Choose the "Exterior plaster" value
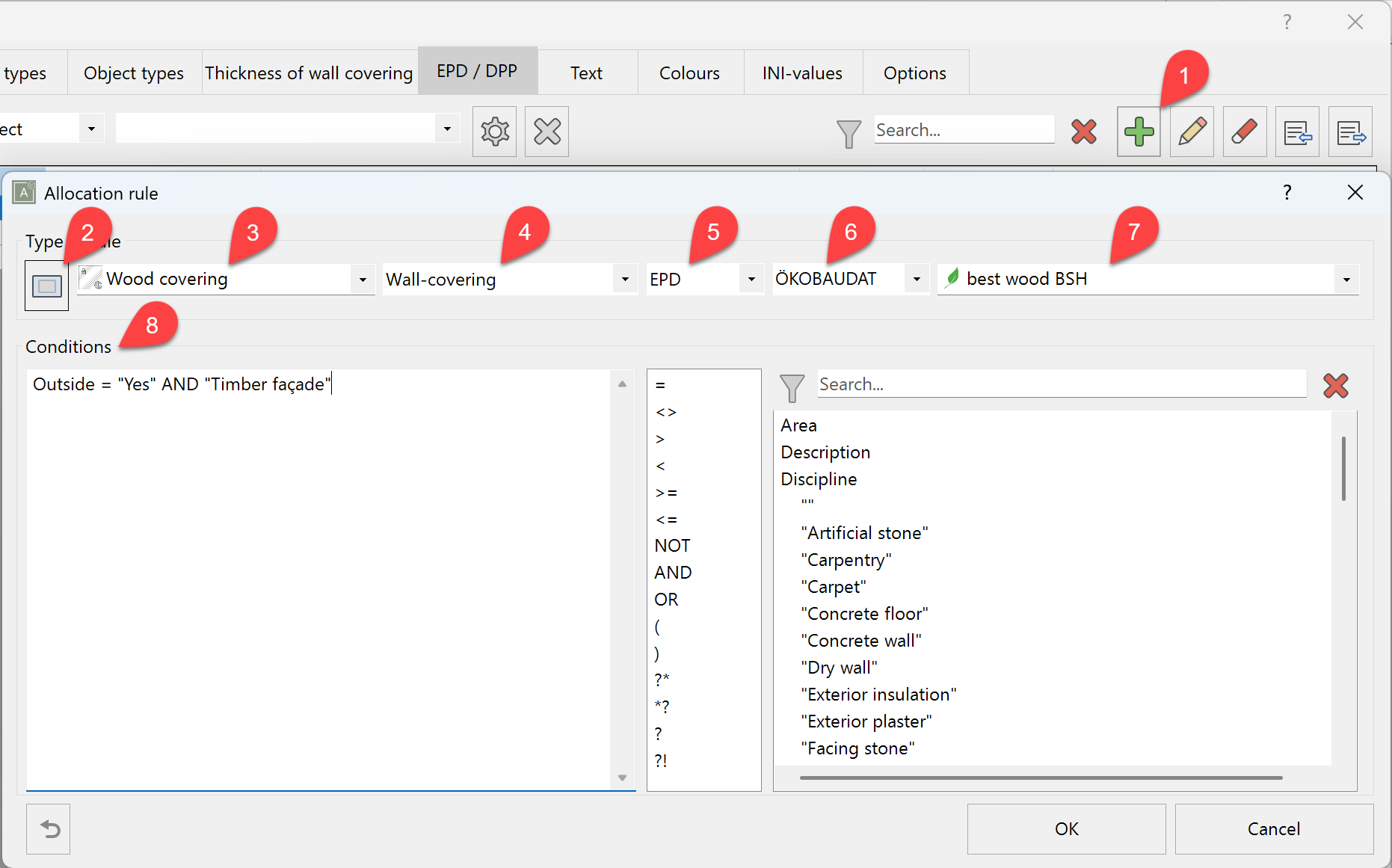 click(x=866, y=721)
